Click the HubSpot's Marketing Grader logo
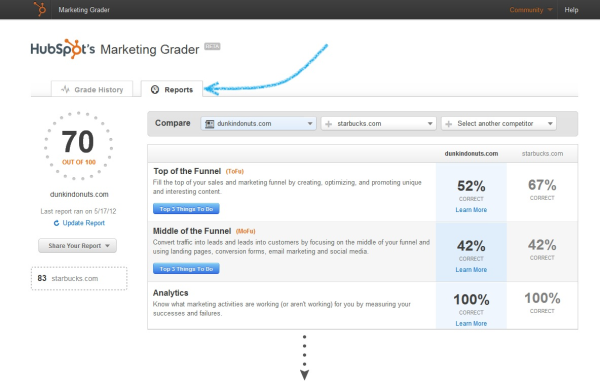Image resolution: width=600 pixels, height=383 pixels. pyautogui.click(x=115, y=49)
